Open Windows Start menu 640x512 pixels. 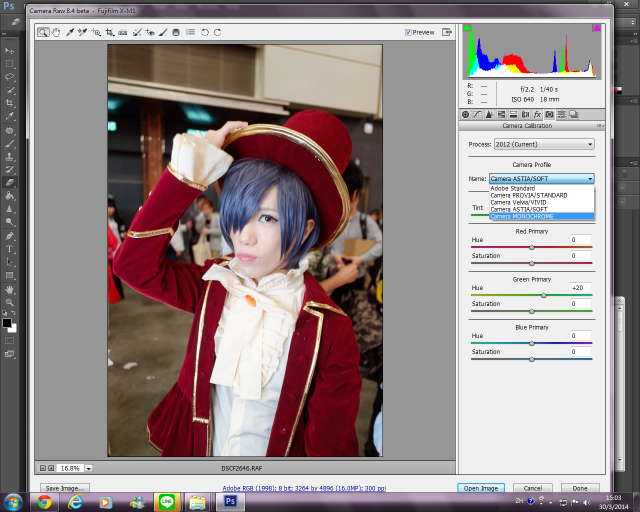coord(13,502)
